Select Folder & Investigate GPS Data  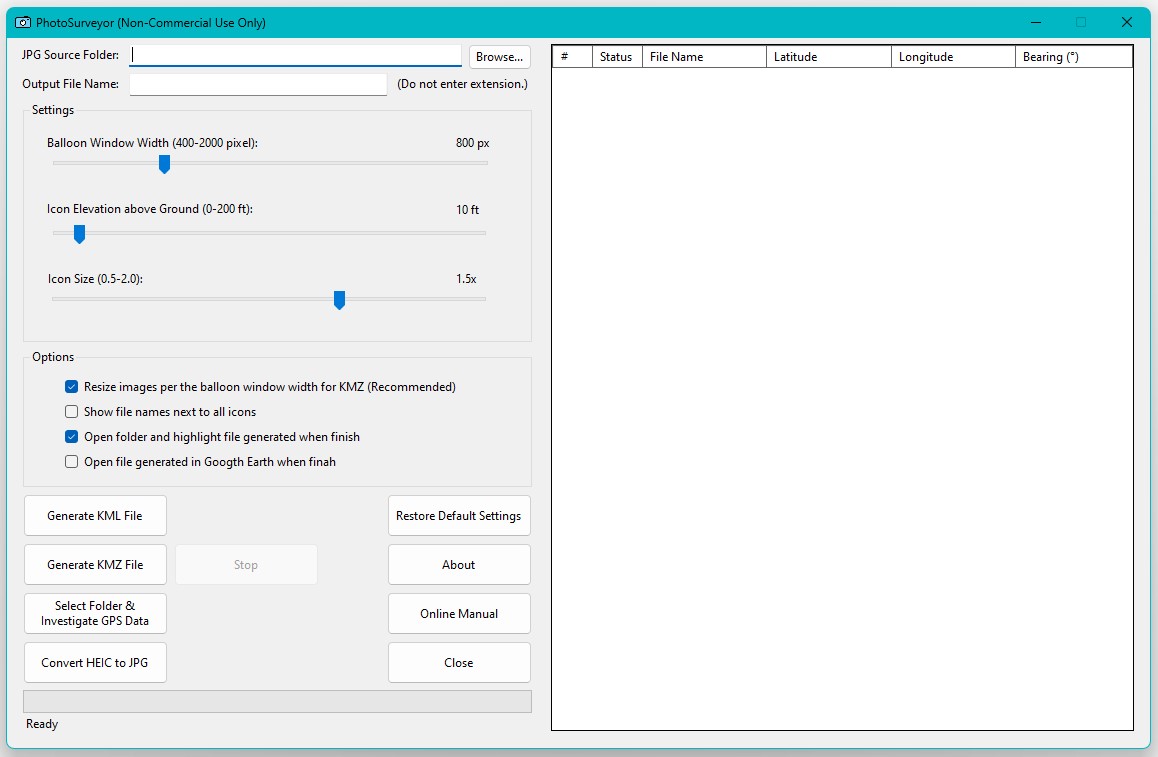point(95,613)
